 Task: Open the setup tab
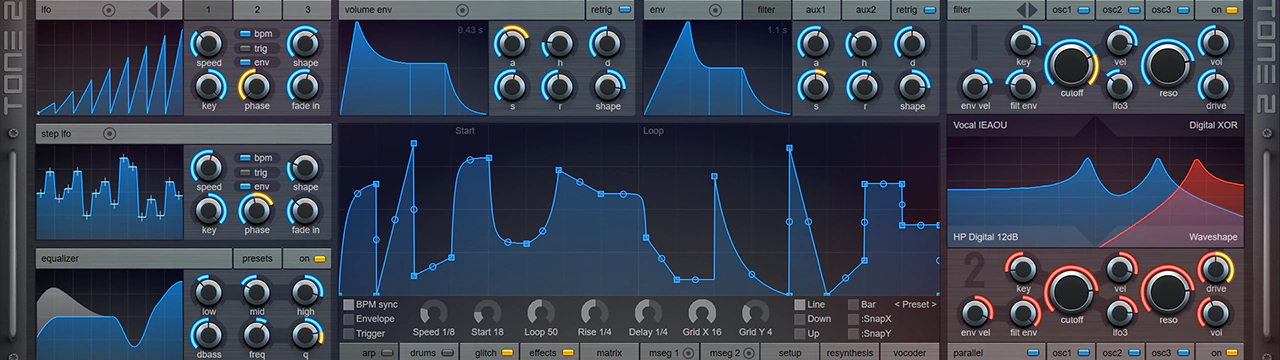coord(790,352)
